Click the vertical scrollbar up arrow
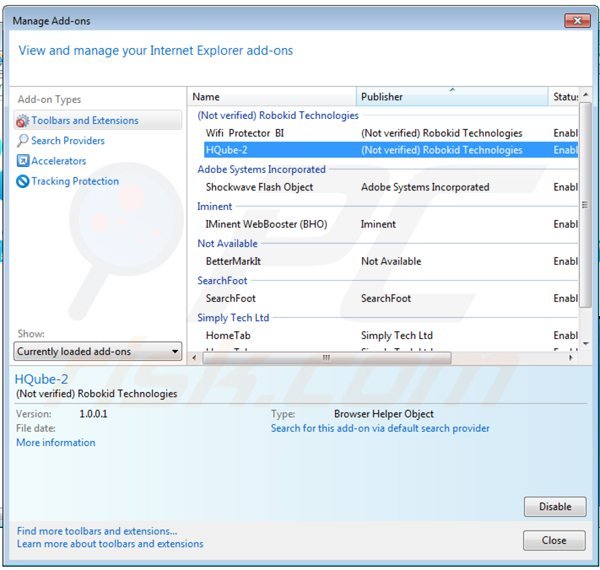Viewport: 600px width, 570px height. tap(585, 94)
